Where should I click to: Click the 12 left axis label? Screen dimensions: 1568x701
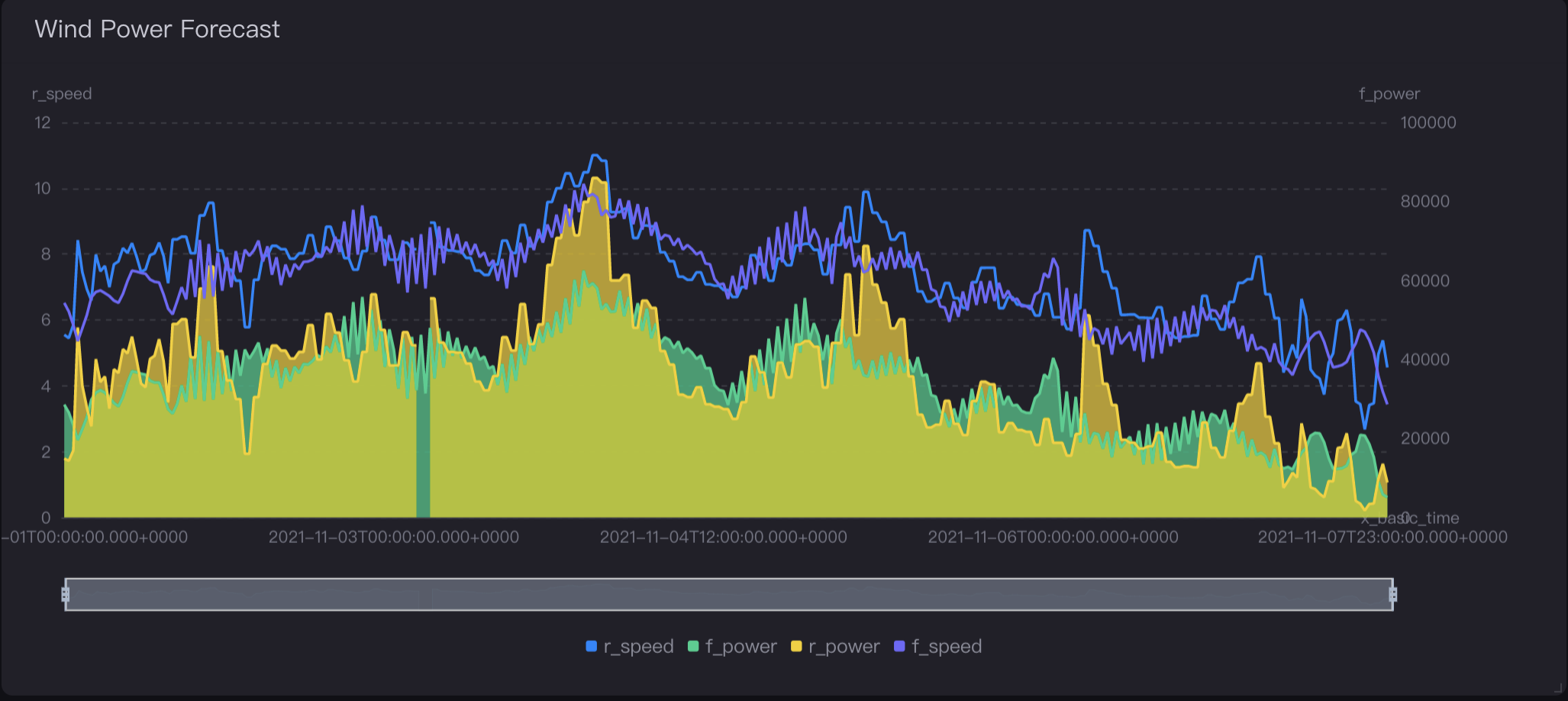click(x=43, y=123)
